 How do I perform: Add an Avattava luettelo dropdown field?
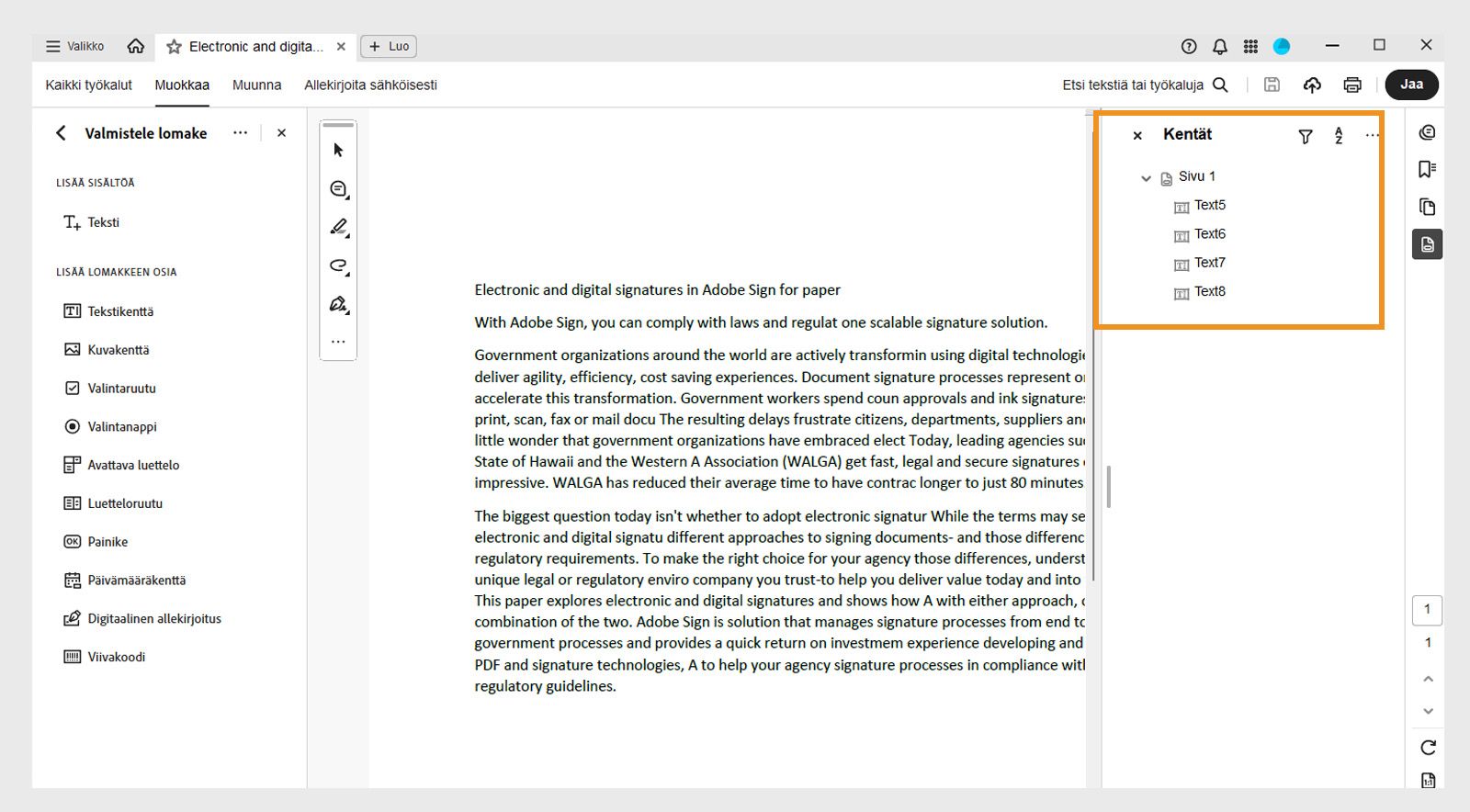pyautogui.click(x=121, y=465)
